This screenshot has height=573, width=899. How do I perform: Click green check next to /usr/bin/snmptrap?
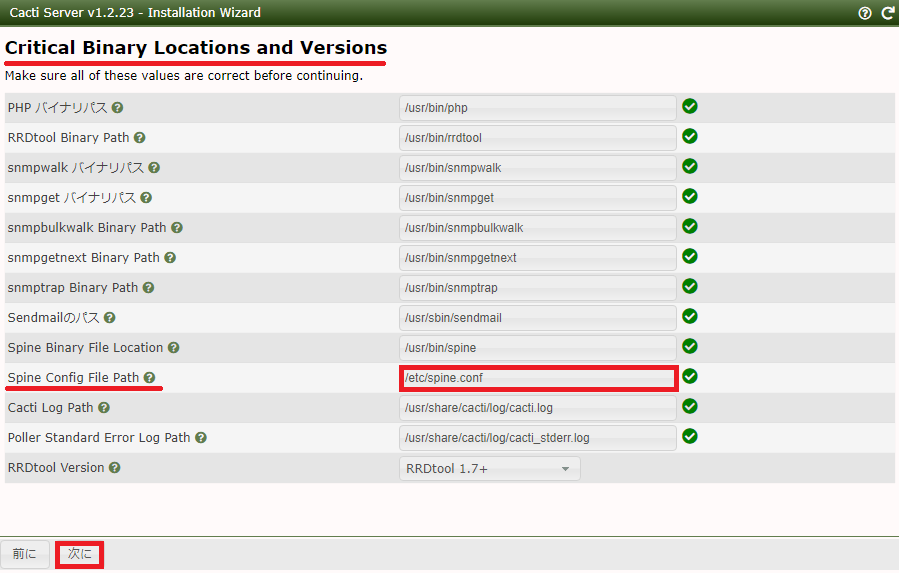click(x=690, y=286)
